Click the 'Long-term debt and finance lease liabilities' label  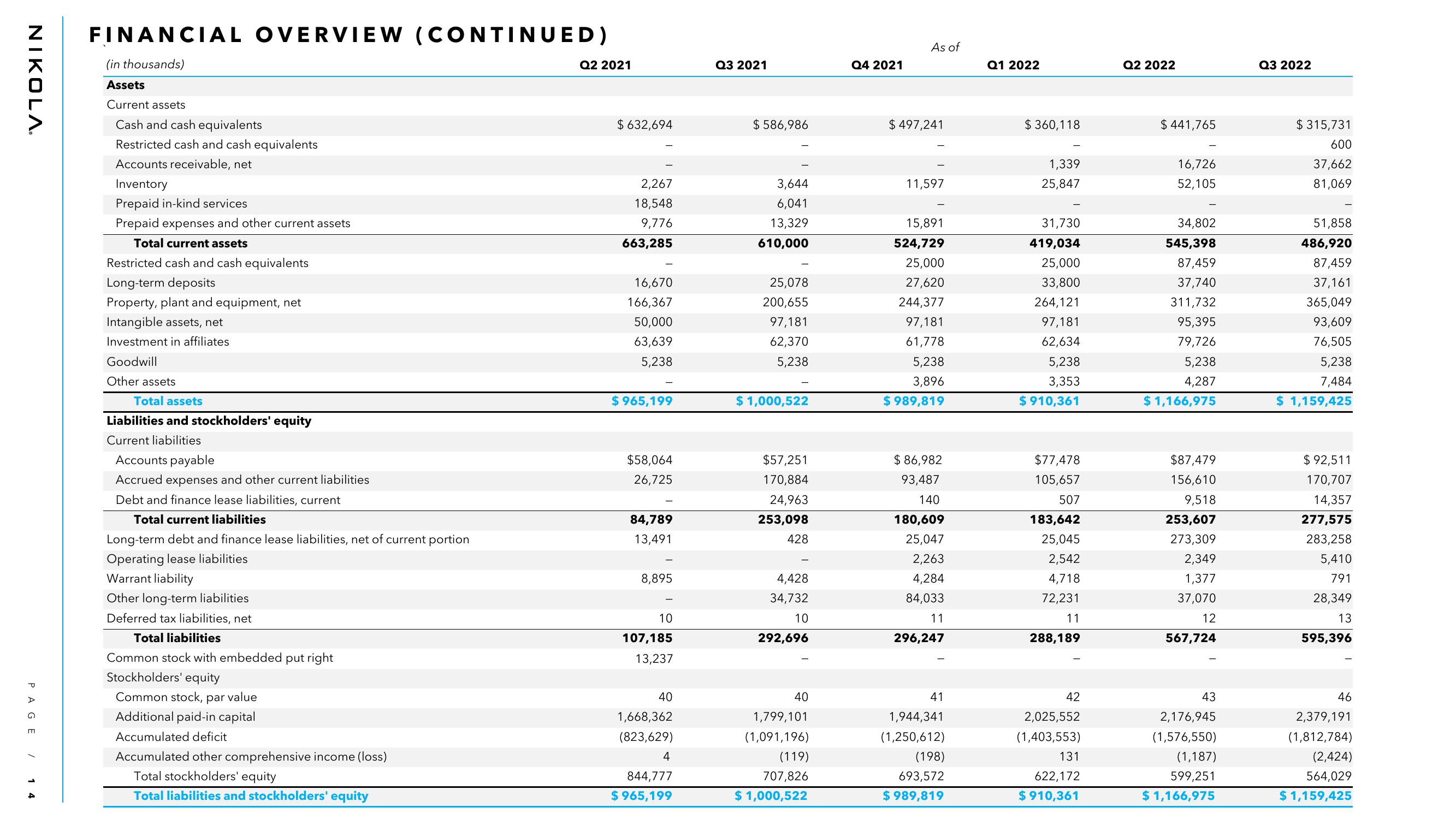coord(288,539)
